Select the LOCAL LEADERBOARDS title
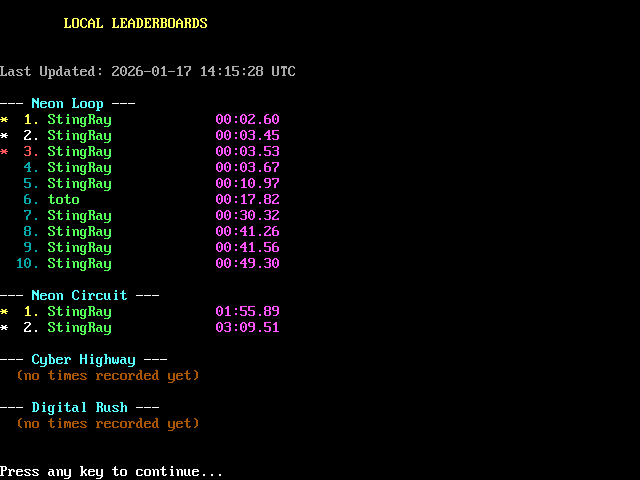The image size is (640, 480). 135,23
